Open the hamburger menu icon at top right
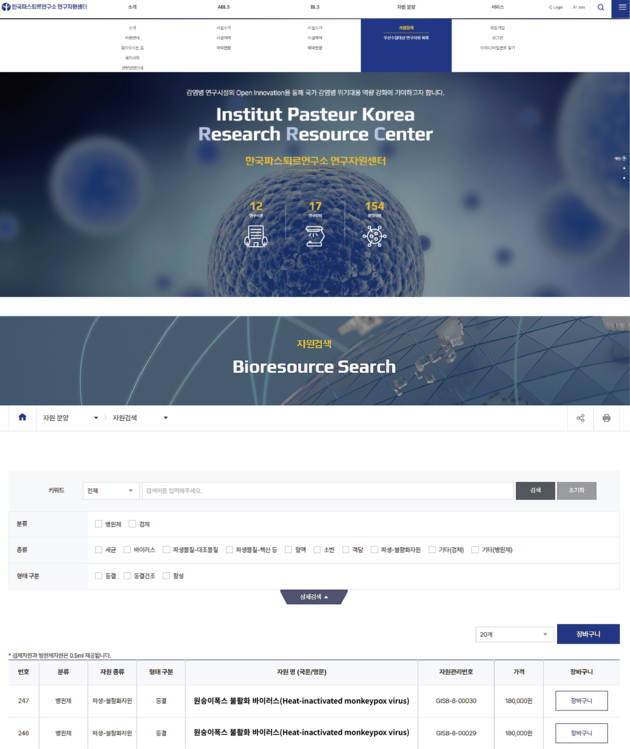 [621, 8]
